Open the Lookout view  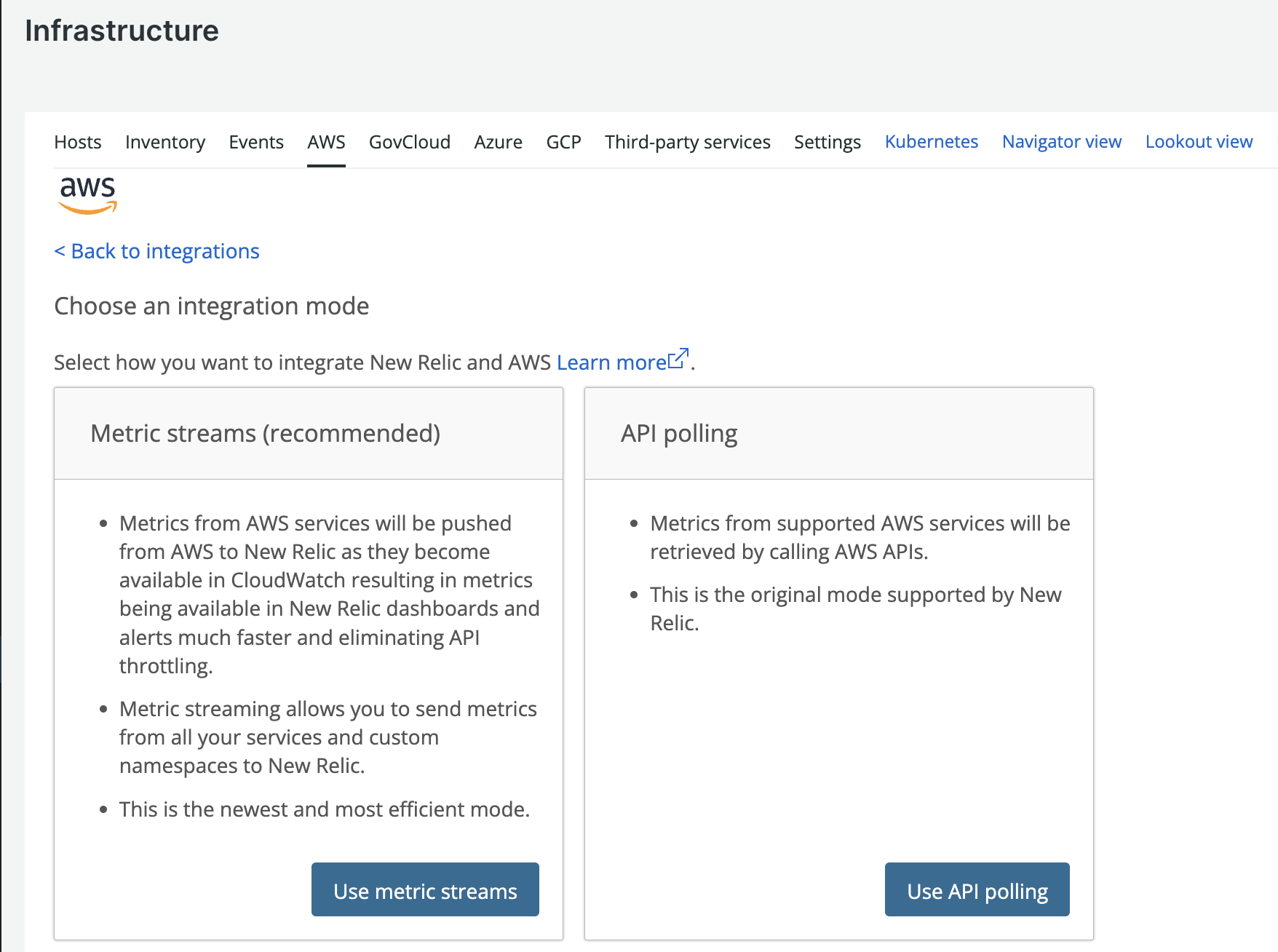(1198, 141)
